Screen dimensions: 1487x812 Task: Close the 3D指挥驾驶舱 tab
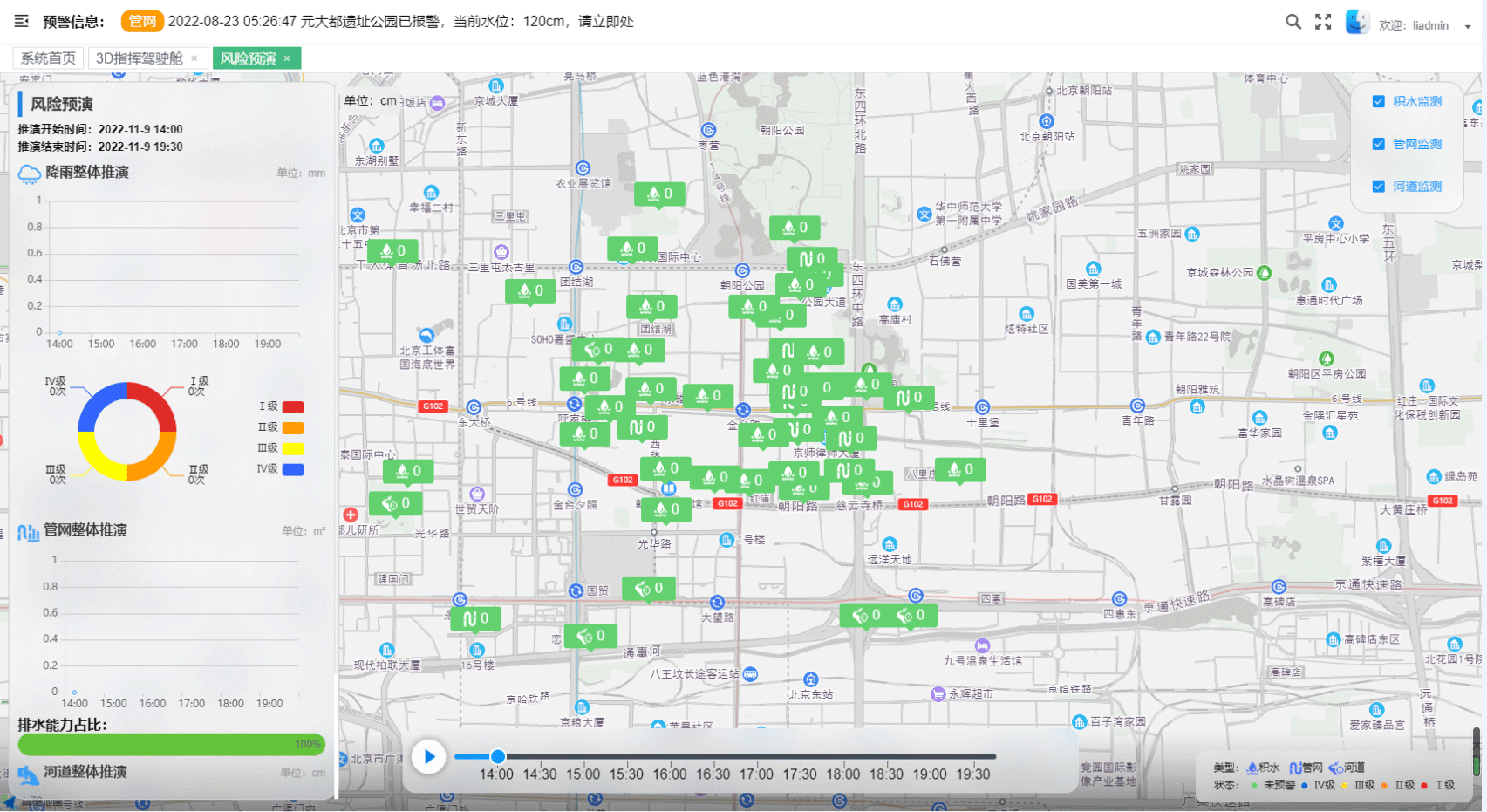[x=194, y=58]
